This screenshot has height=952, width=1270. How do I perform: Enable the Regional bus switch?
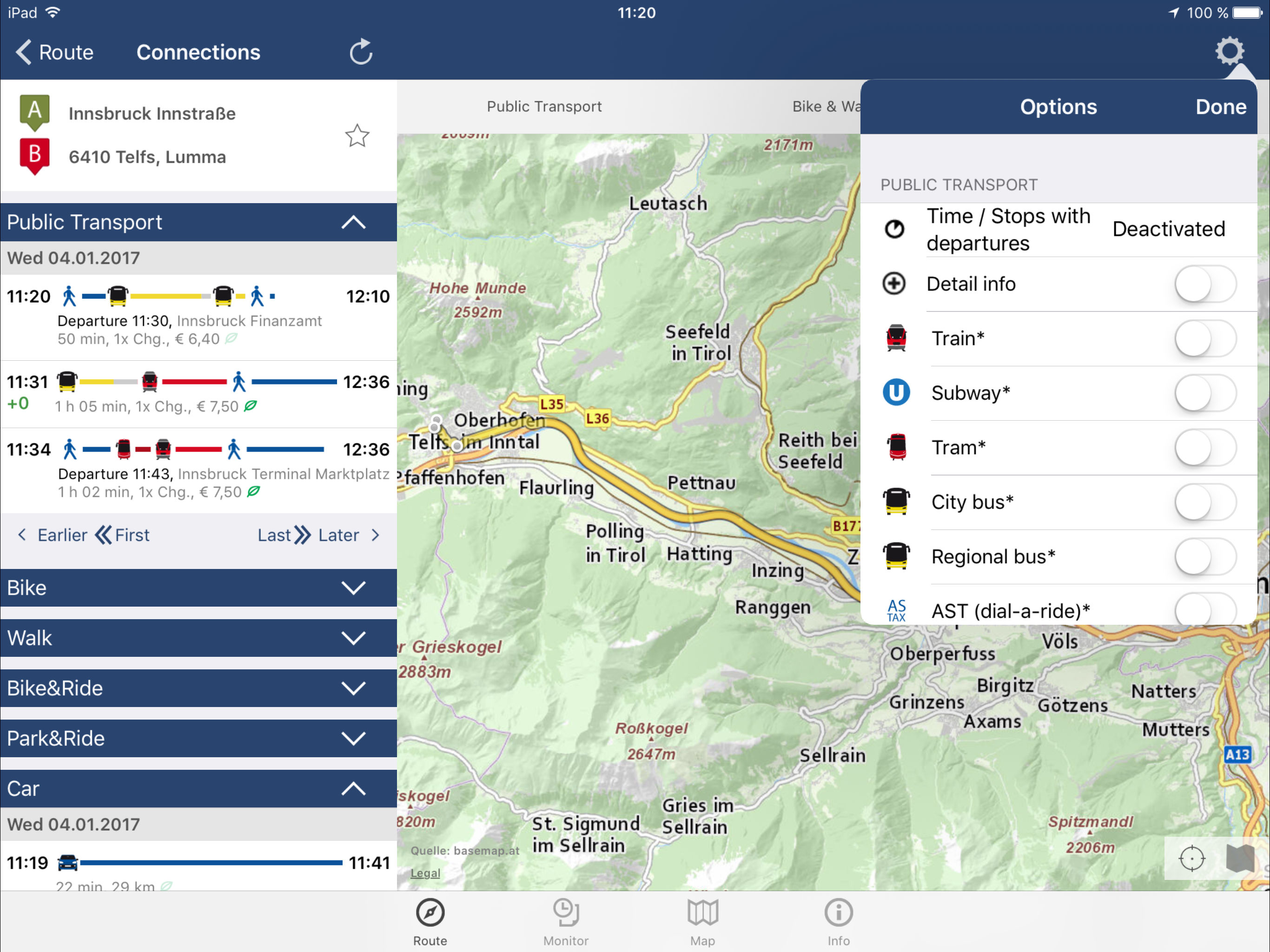[x=1205, y=556]
